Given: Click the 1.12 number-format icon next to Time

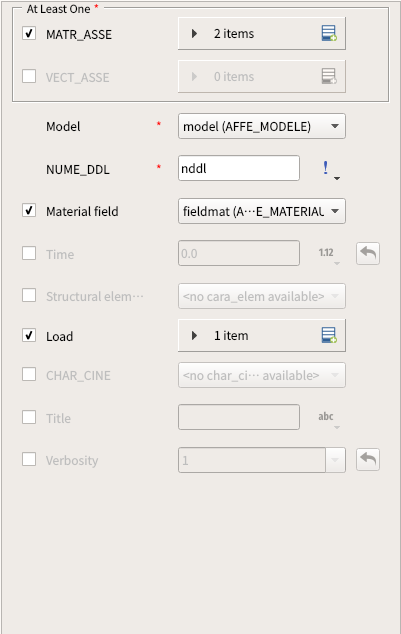Looking at the screenshot, I should click(326, 253).
